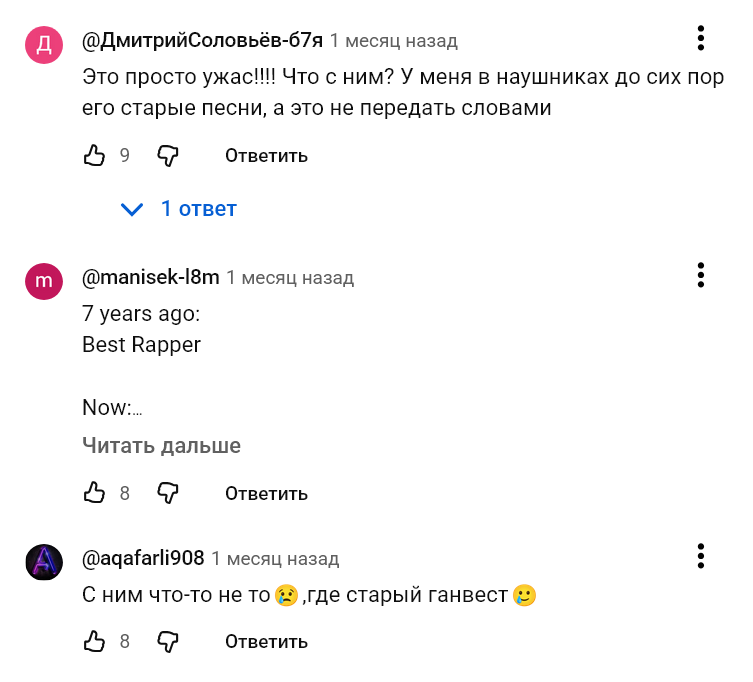Dislike the comment by @aqafarli908
This screenshot has height=682, width=753.
tap(168, 641)
